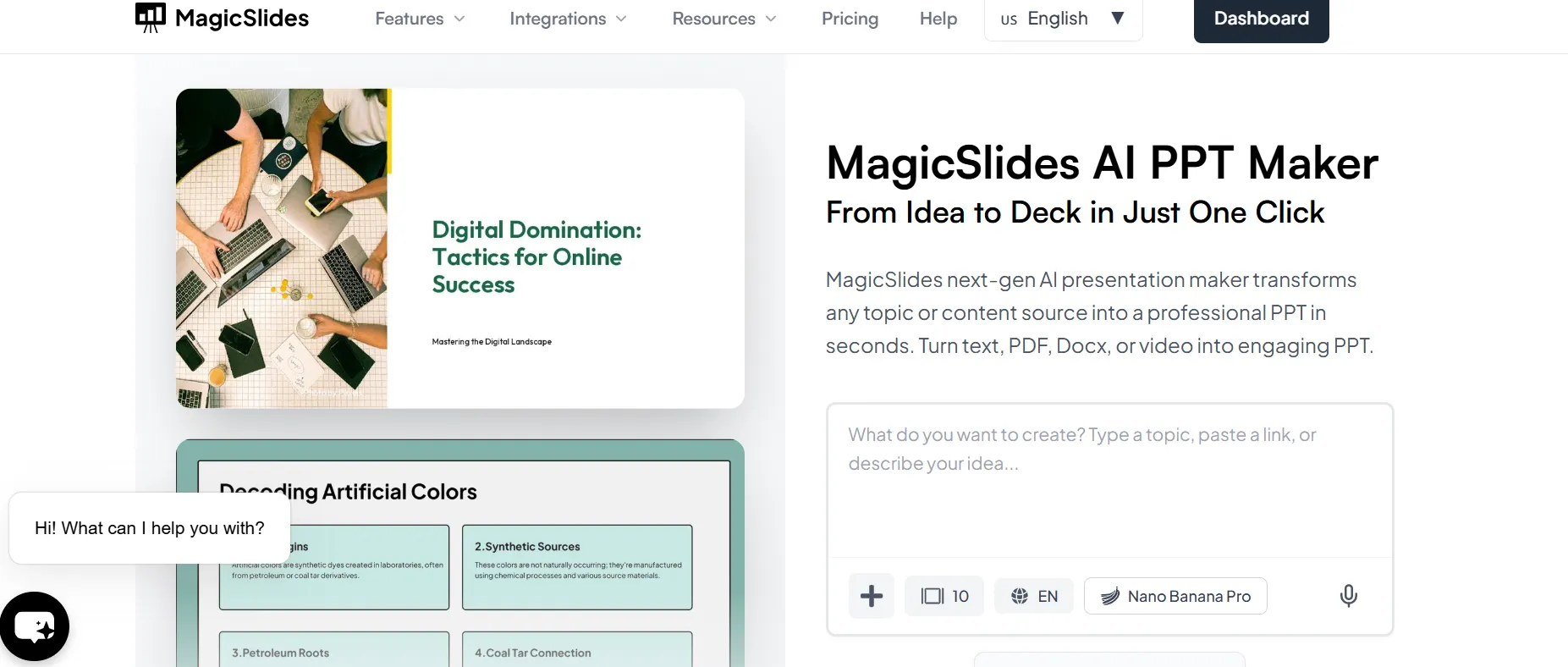This screenshot has width=1568, height=667.
Task: Open the Help menu item
Action: pos(938,19)
